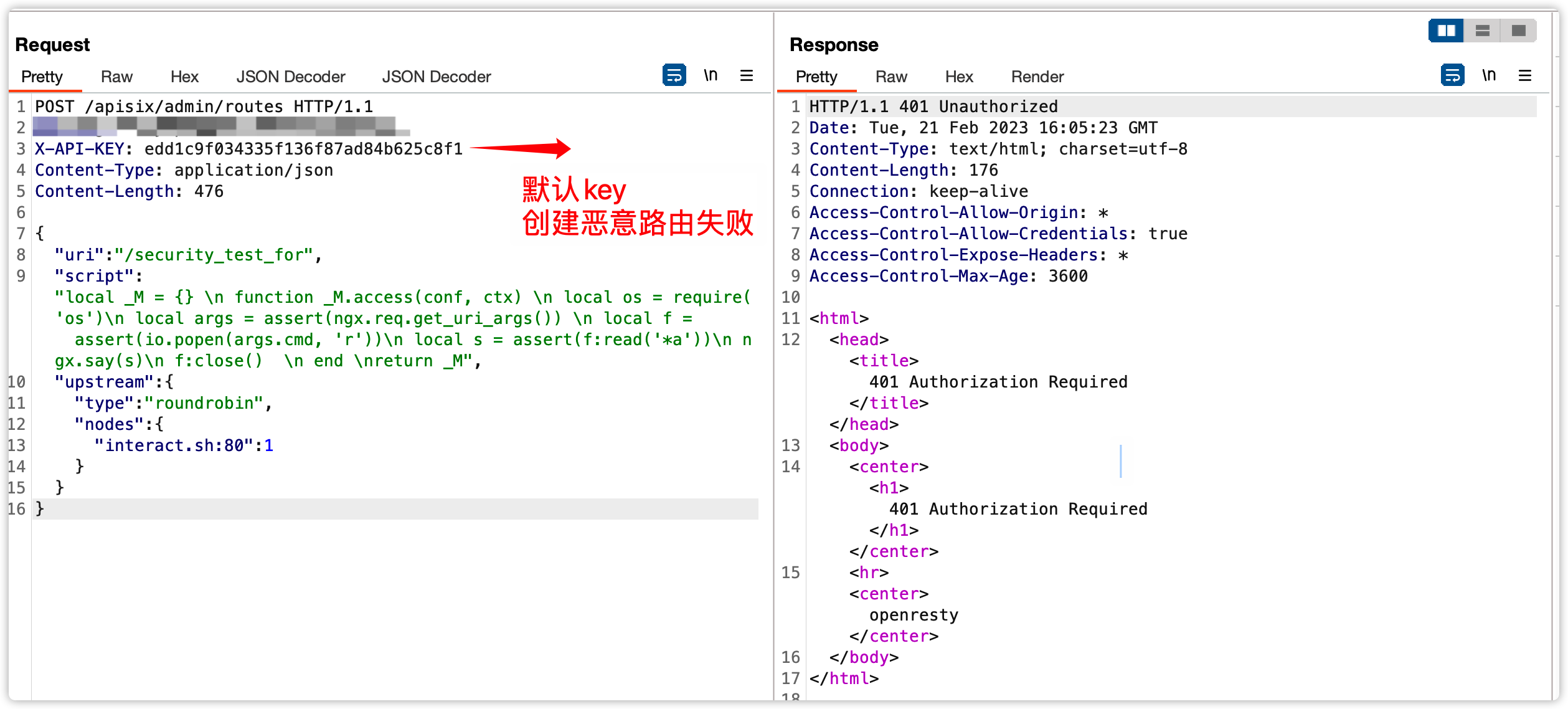Select top-bottom stacked layout icon
Image resolution: width=1568 pixels, height=709 pixels.
[x=1482, y=30]
